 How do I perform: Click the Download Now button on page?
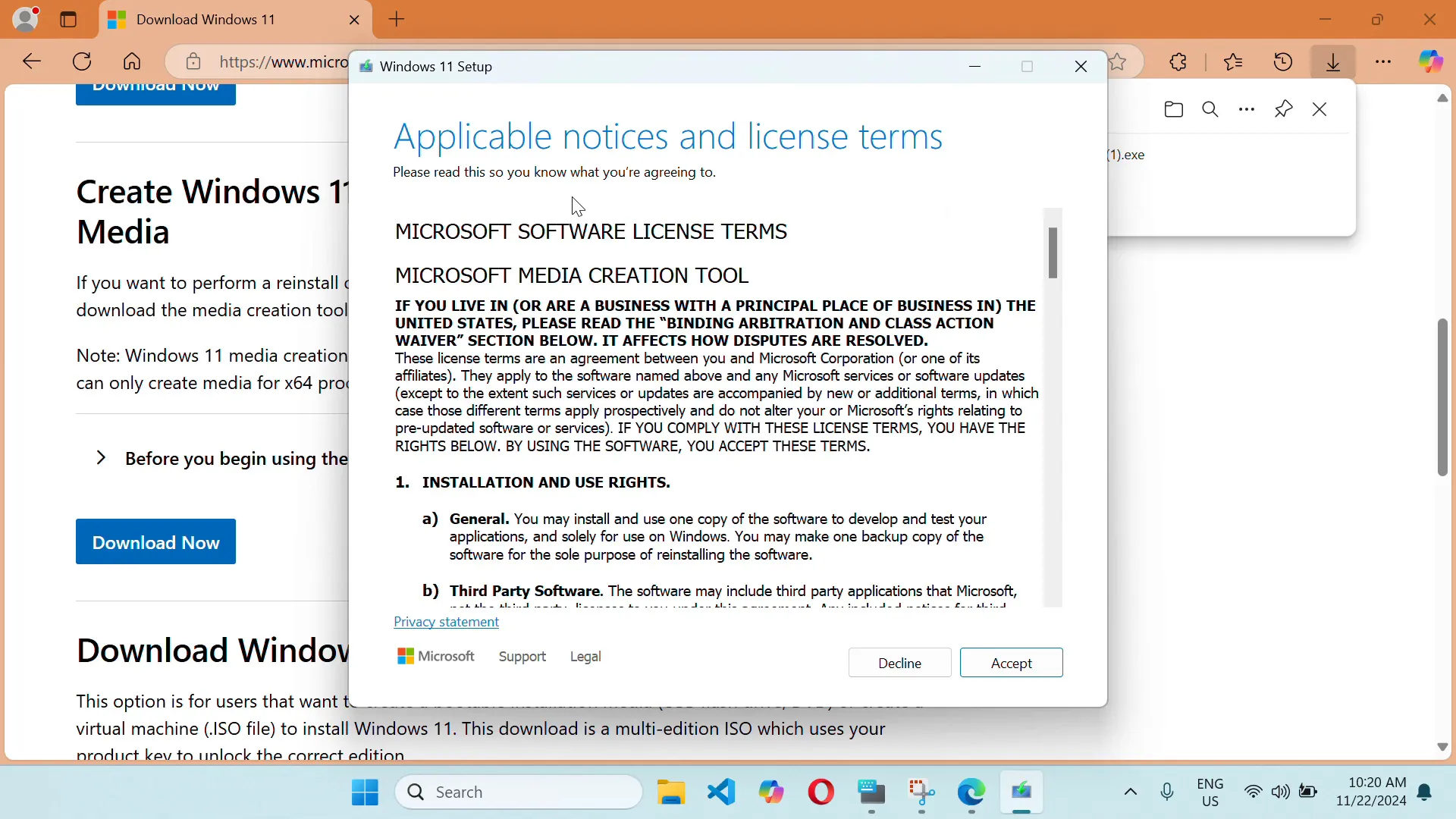157,544
